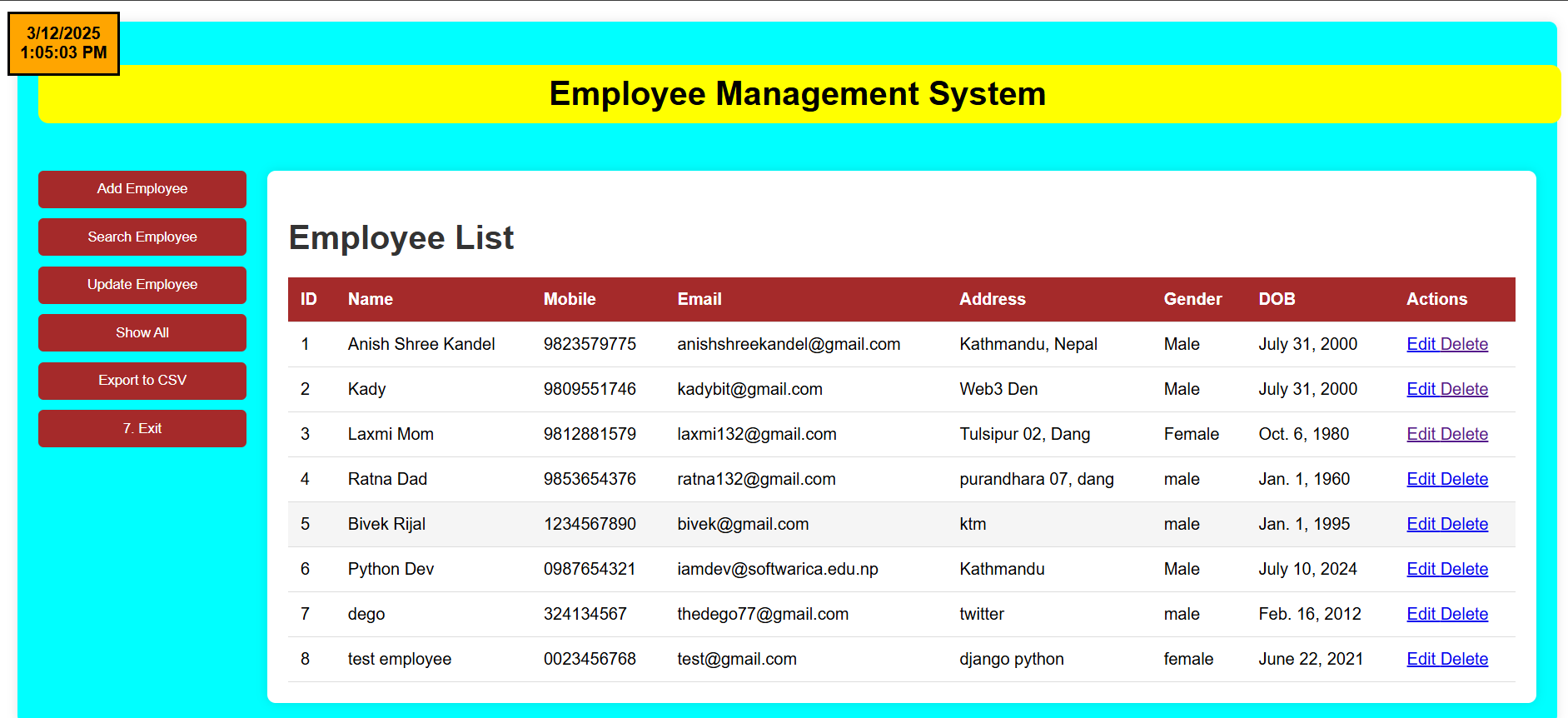Select the Update Employee button

tap(142, 285)
